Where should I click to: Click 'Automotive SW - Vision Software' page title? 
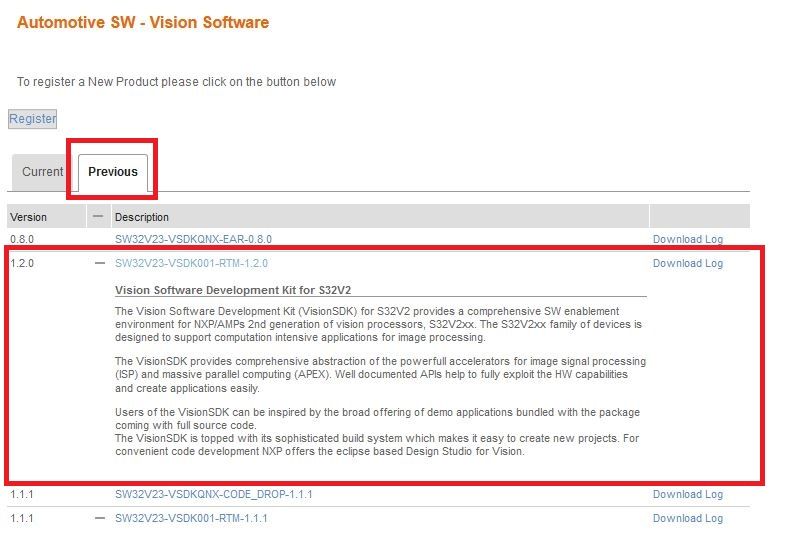[x=143, y=22]
